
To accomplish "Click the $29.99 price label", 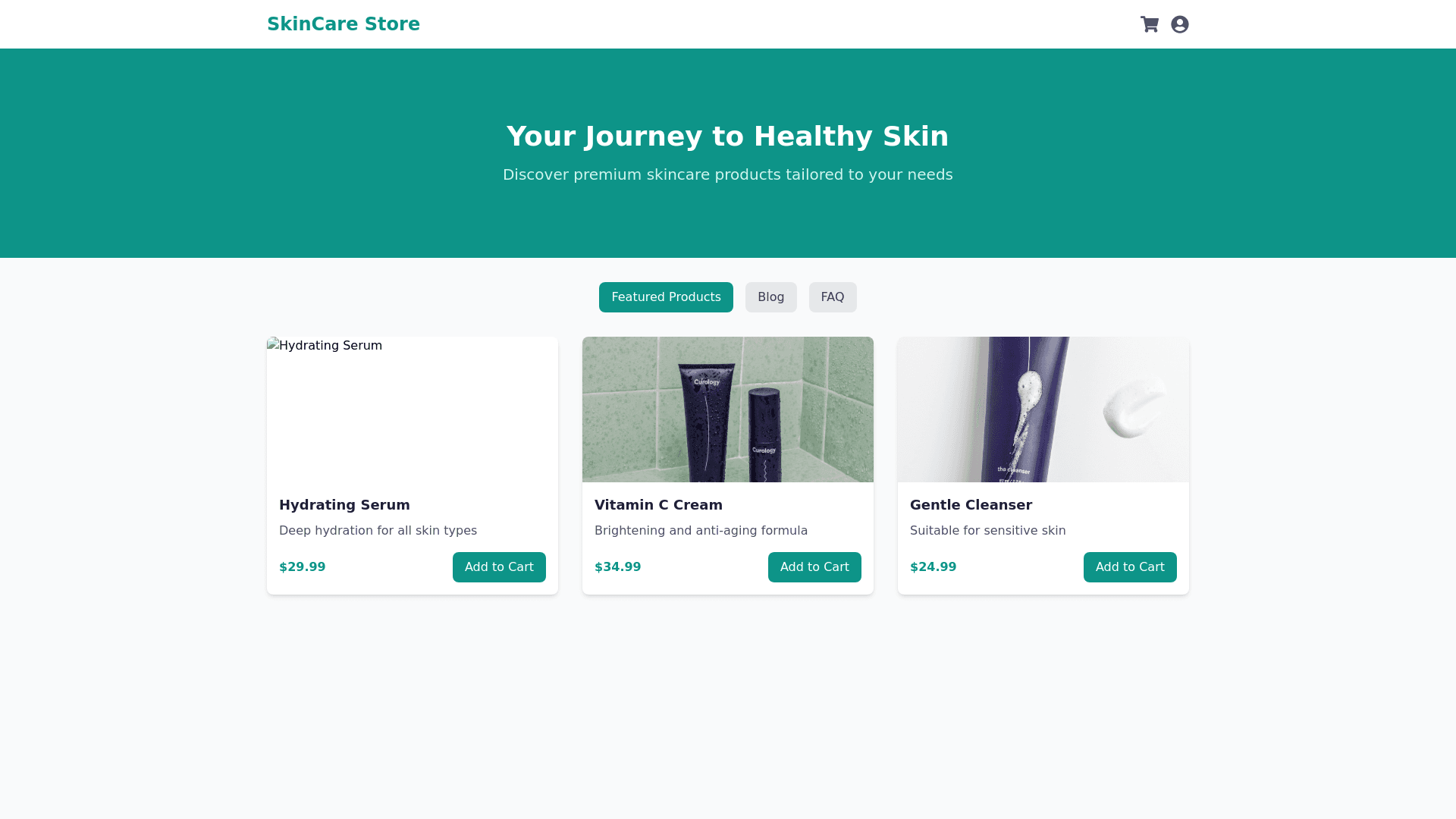I will tap(302, 567).
